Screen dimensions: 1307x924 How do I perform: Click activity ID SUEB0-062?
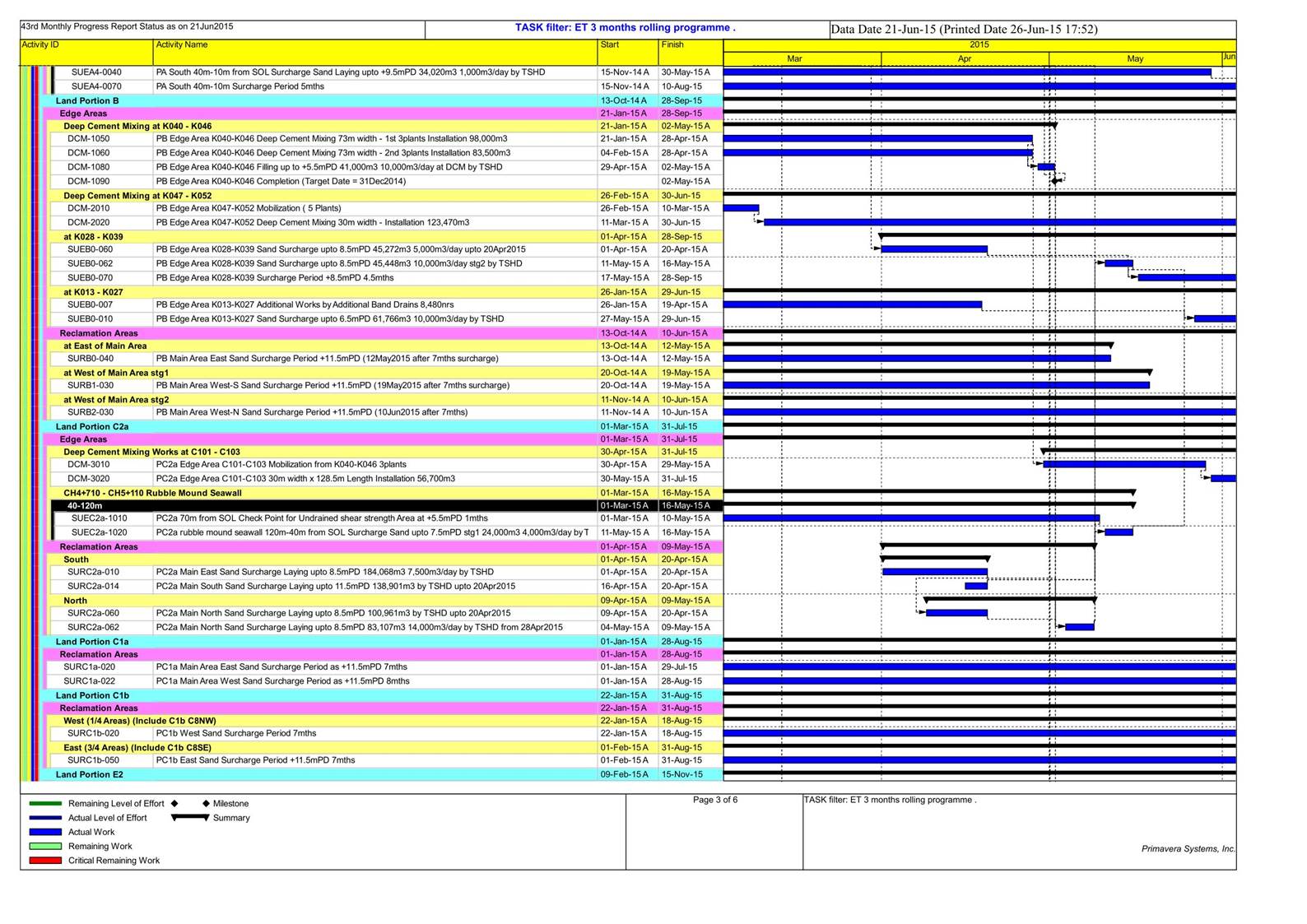tap(90, 263)
